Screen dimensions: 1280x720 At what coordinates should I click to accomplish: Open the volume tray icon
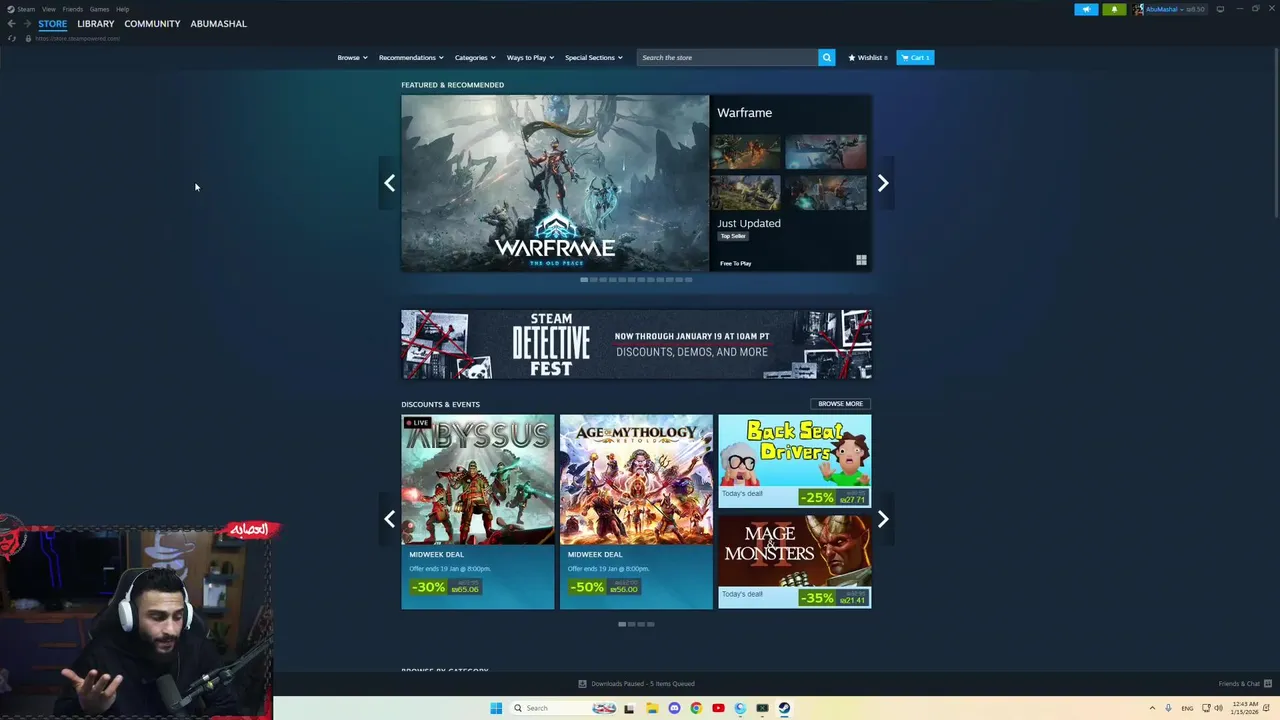click(x=1218, y=708)
